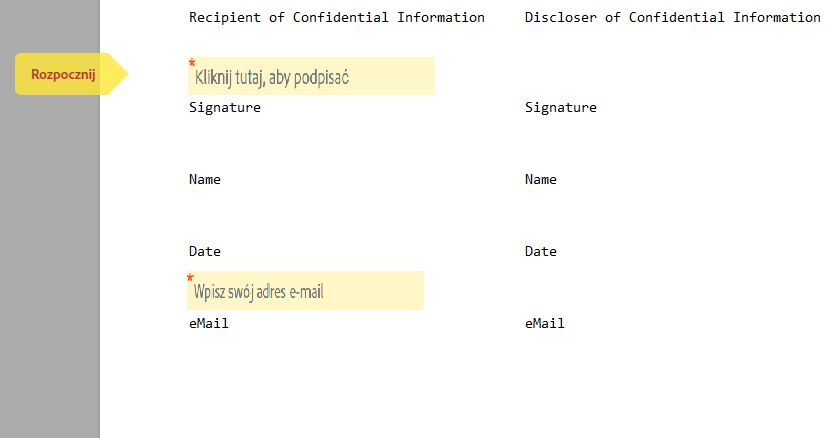Click the pointed arrow tip of Rozpocznij tag
Viewport: 830px width, 438px height.
point(121,74)
